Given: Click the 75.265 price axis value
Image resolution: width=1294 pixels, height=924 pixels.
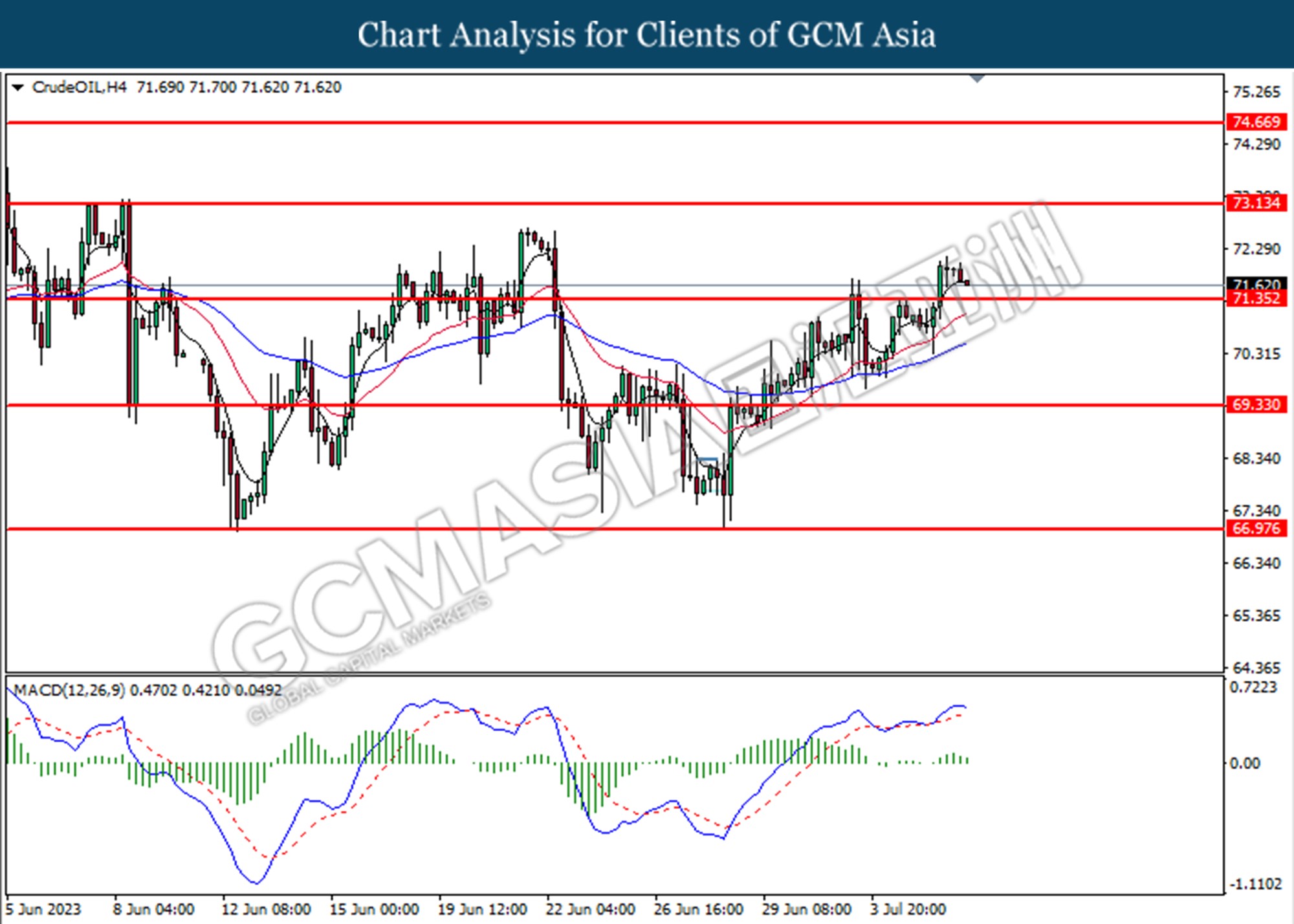Looking at the screenshot, I should (x=1256, y=92).
